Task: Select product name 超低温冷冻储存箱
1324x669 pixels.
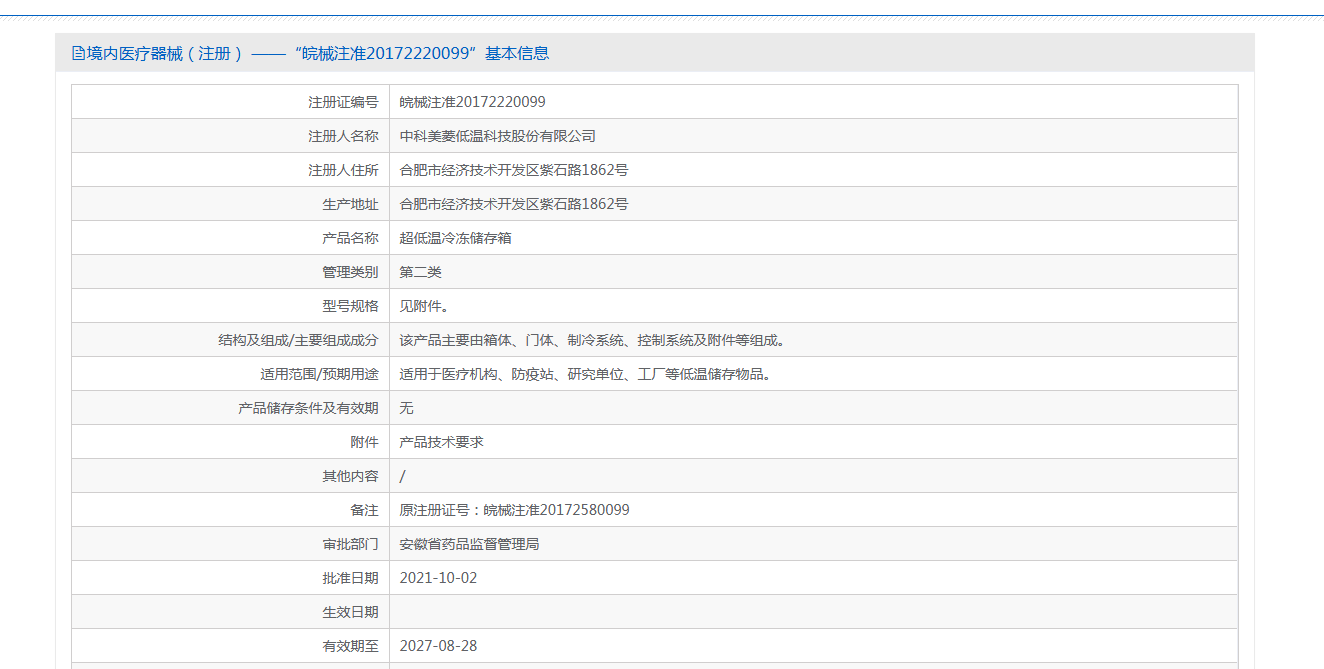Action: pyautogui.click(x=455, y=238)
